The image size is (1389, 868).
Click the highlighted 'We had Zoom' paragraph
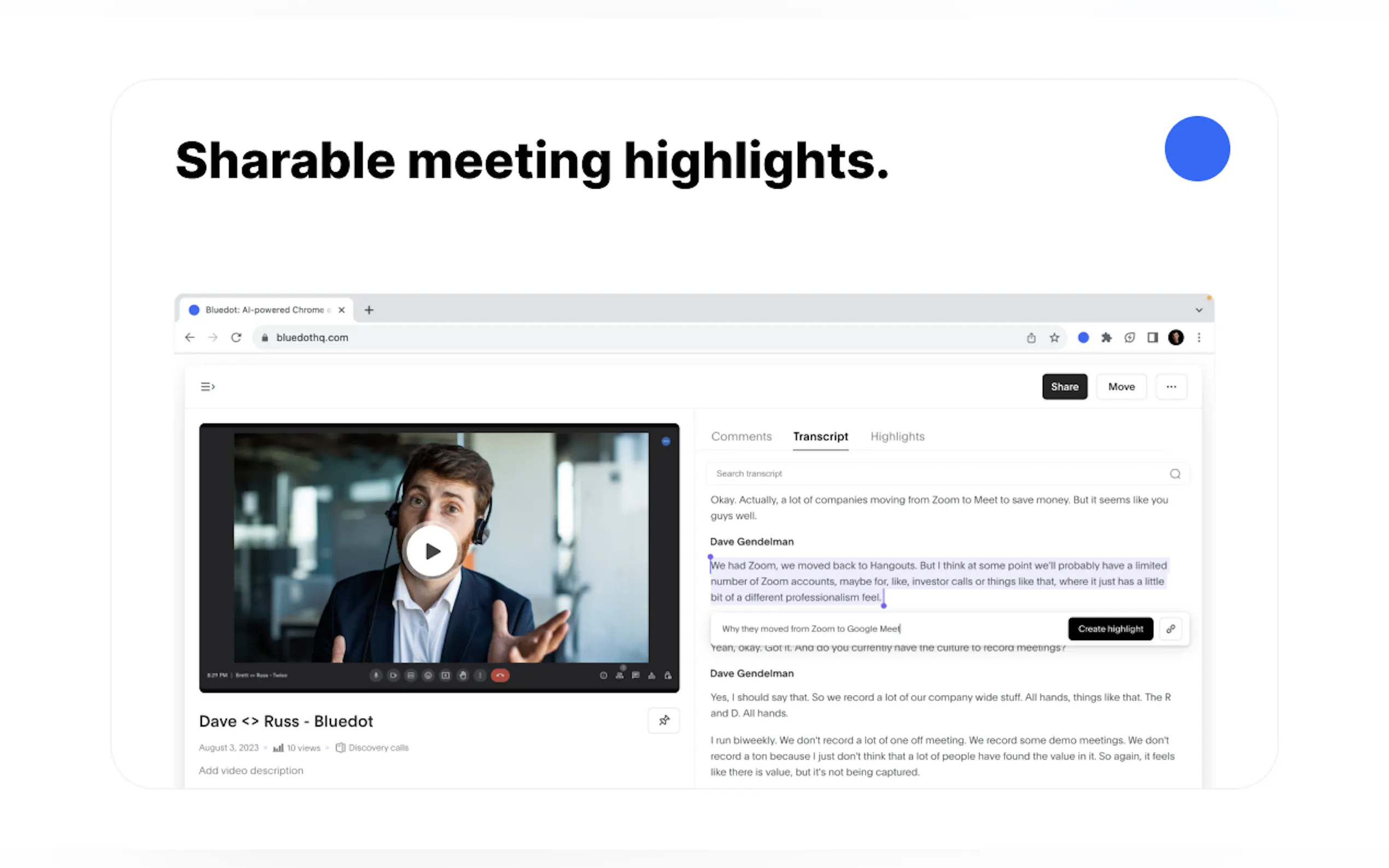(938, 581)
